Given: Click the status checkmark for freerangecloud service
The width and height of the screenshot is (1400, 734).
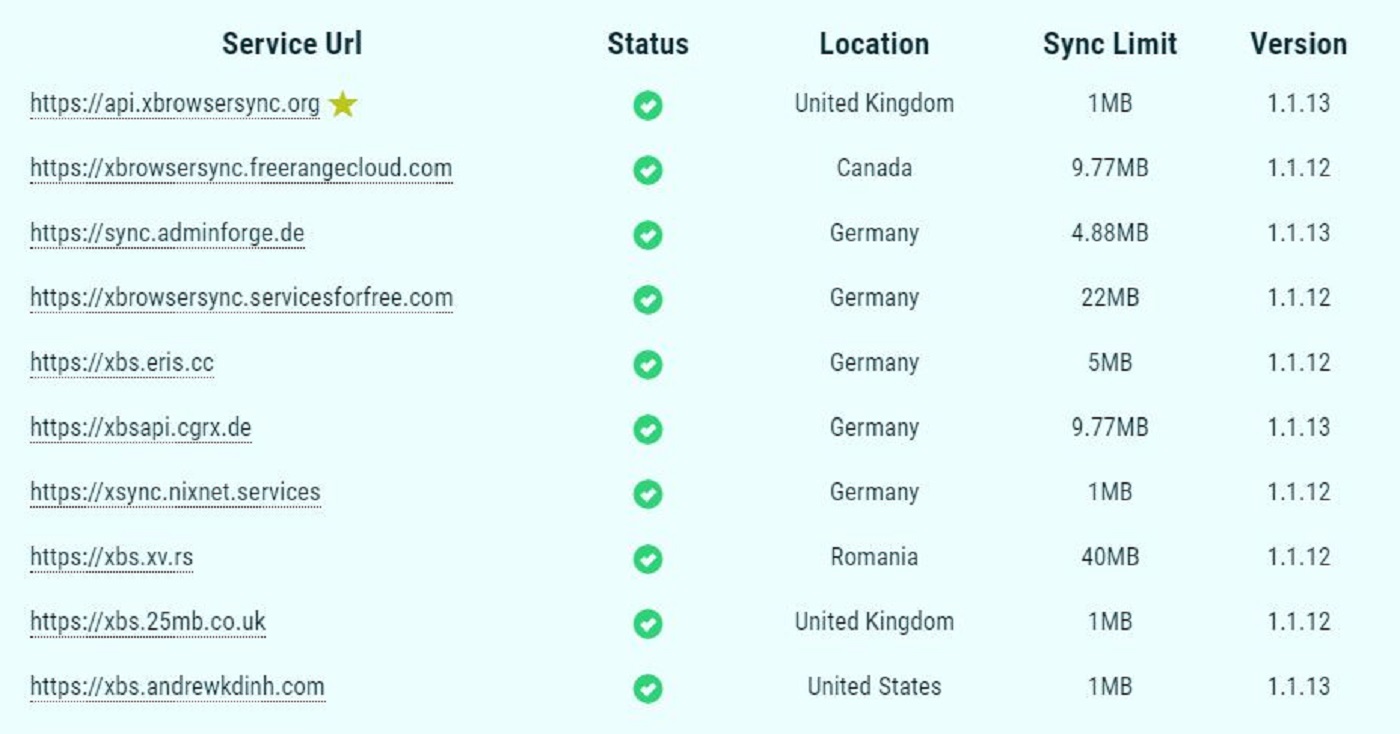Looking at the screenshot, I should click(648, 170).
